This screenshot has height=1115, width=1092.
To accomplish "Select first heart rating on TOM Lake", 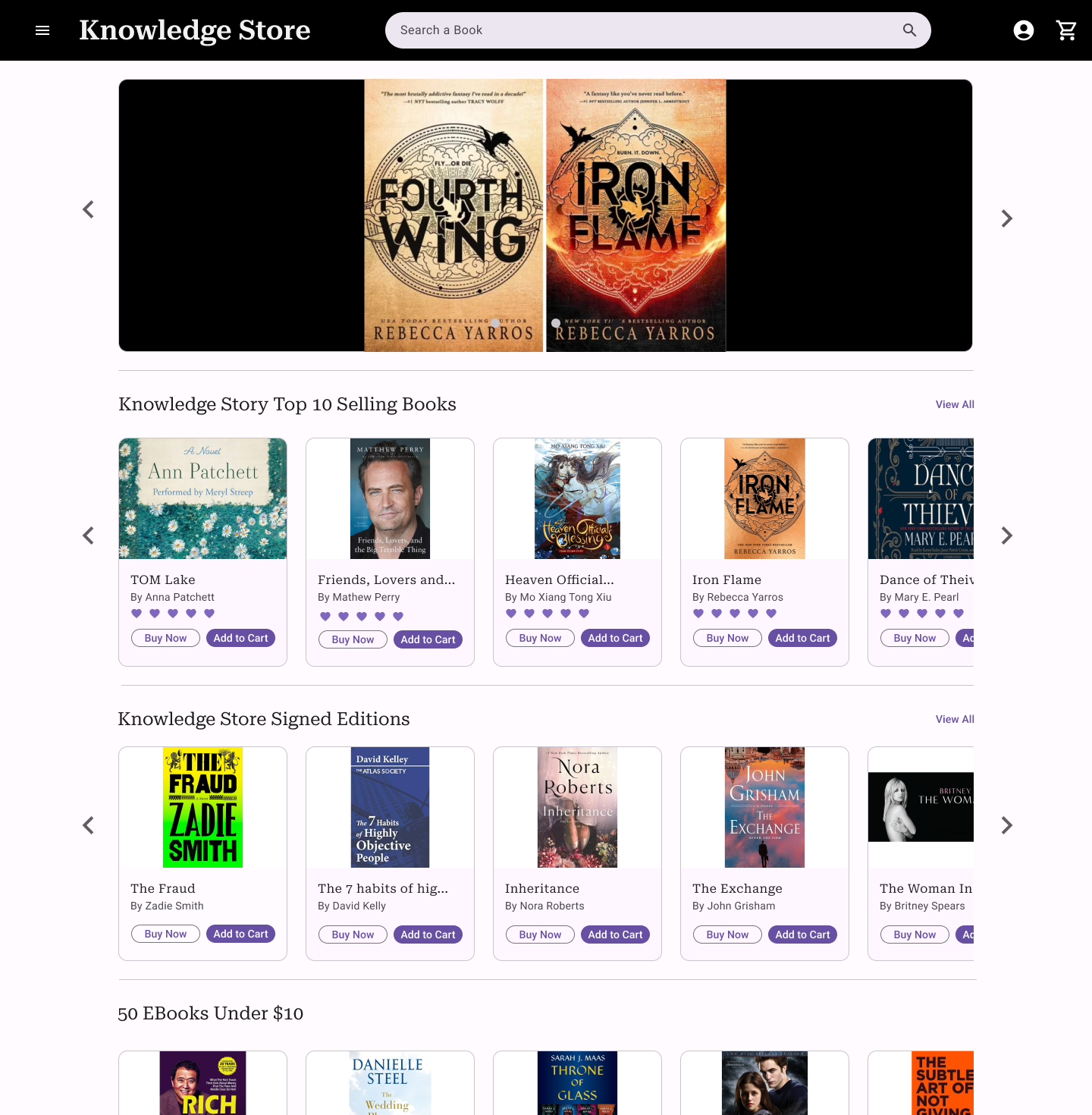I will (x=136, y=614).
